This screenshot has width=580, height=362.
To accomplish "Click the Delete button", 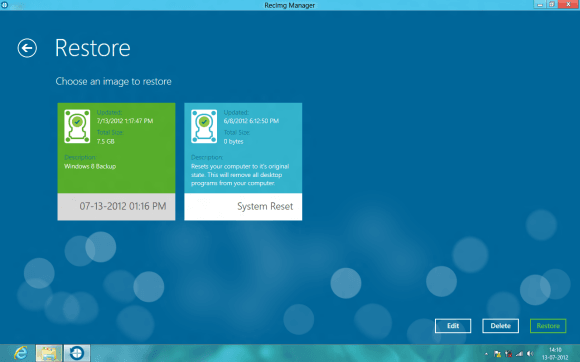I will coord(500,326).
